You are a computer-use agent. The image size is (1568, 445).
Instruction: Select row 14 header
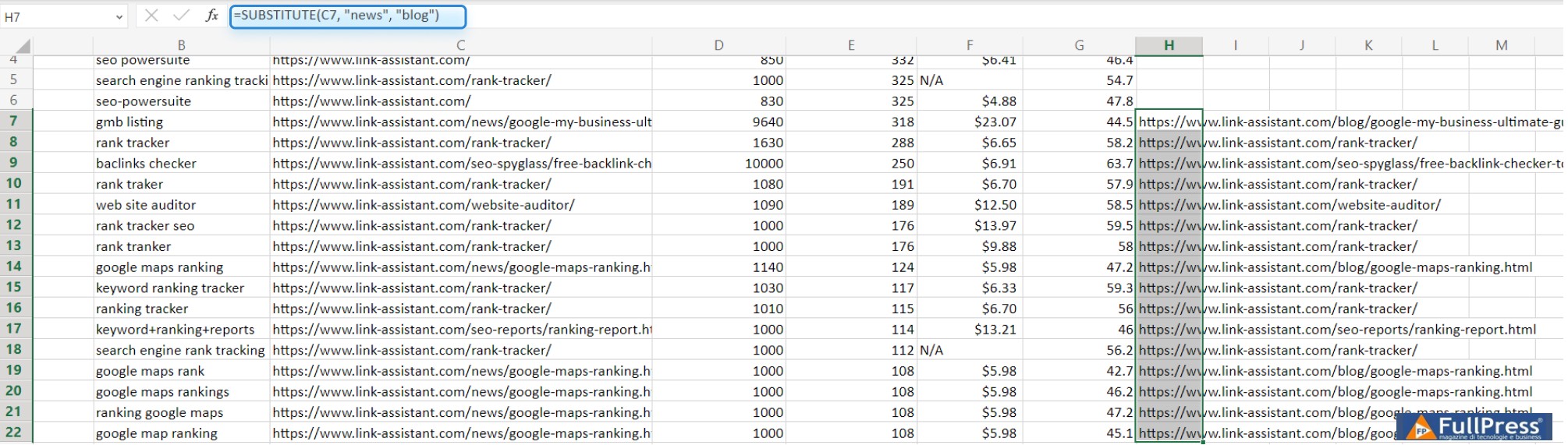tap(14, 267)
